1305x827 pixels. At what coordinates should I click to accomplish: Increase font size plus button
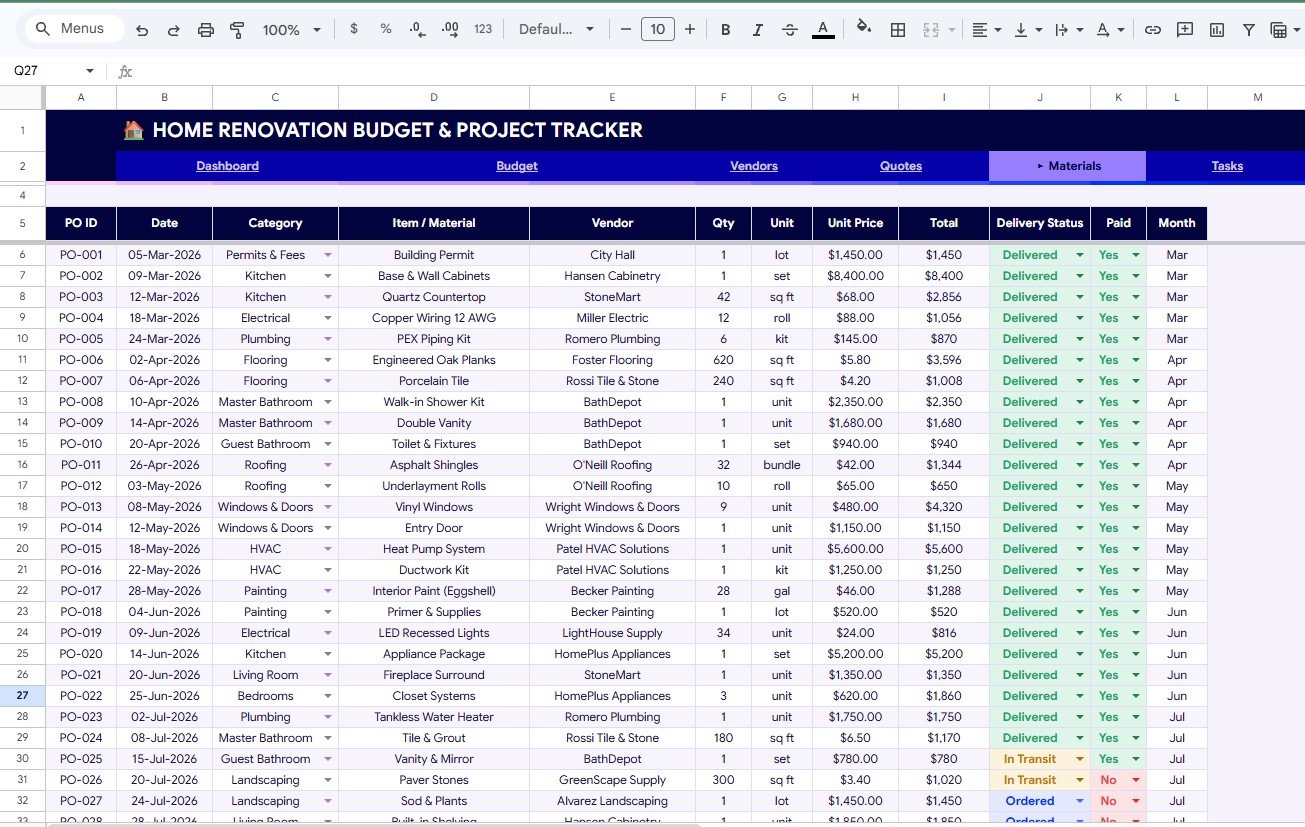(690, 29)
